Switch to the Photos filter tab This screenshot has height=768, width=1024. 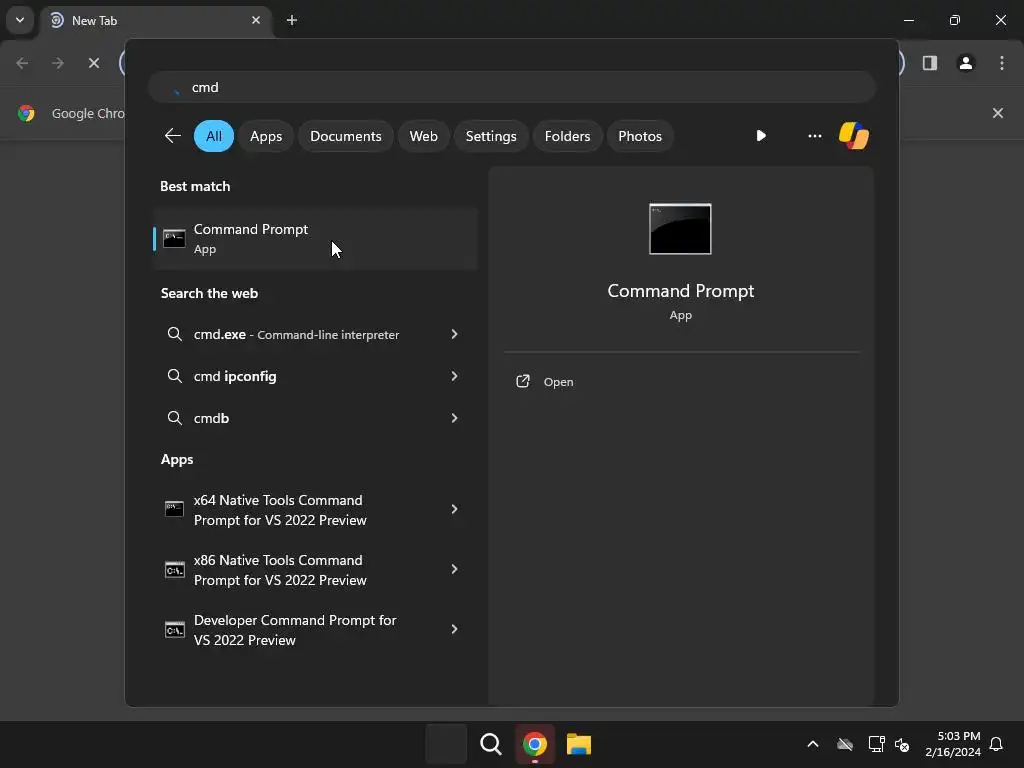(640, 136)
